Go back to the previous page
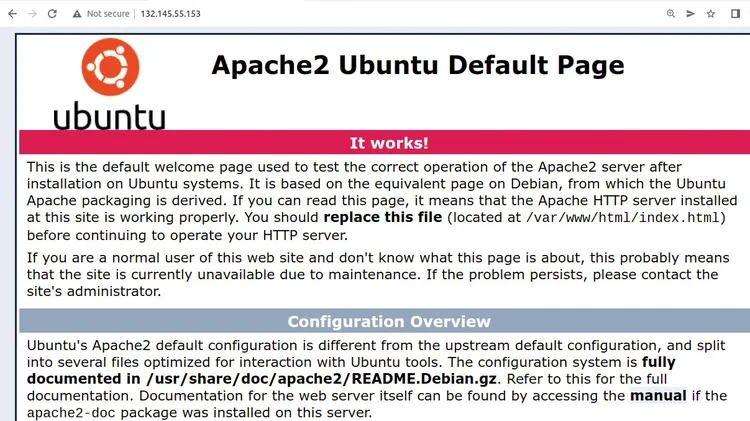 pyautogui.click(x=12, y=14)
